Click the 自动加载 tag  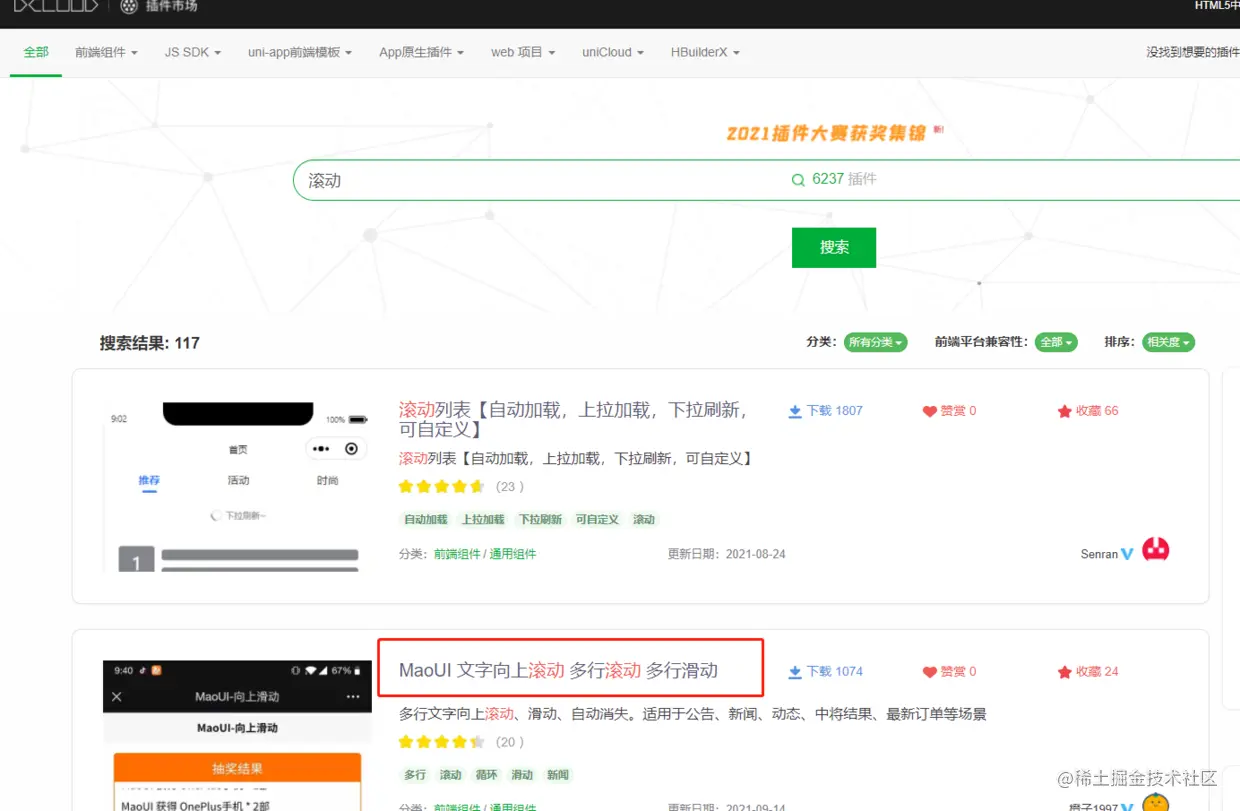(426, 520)
